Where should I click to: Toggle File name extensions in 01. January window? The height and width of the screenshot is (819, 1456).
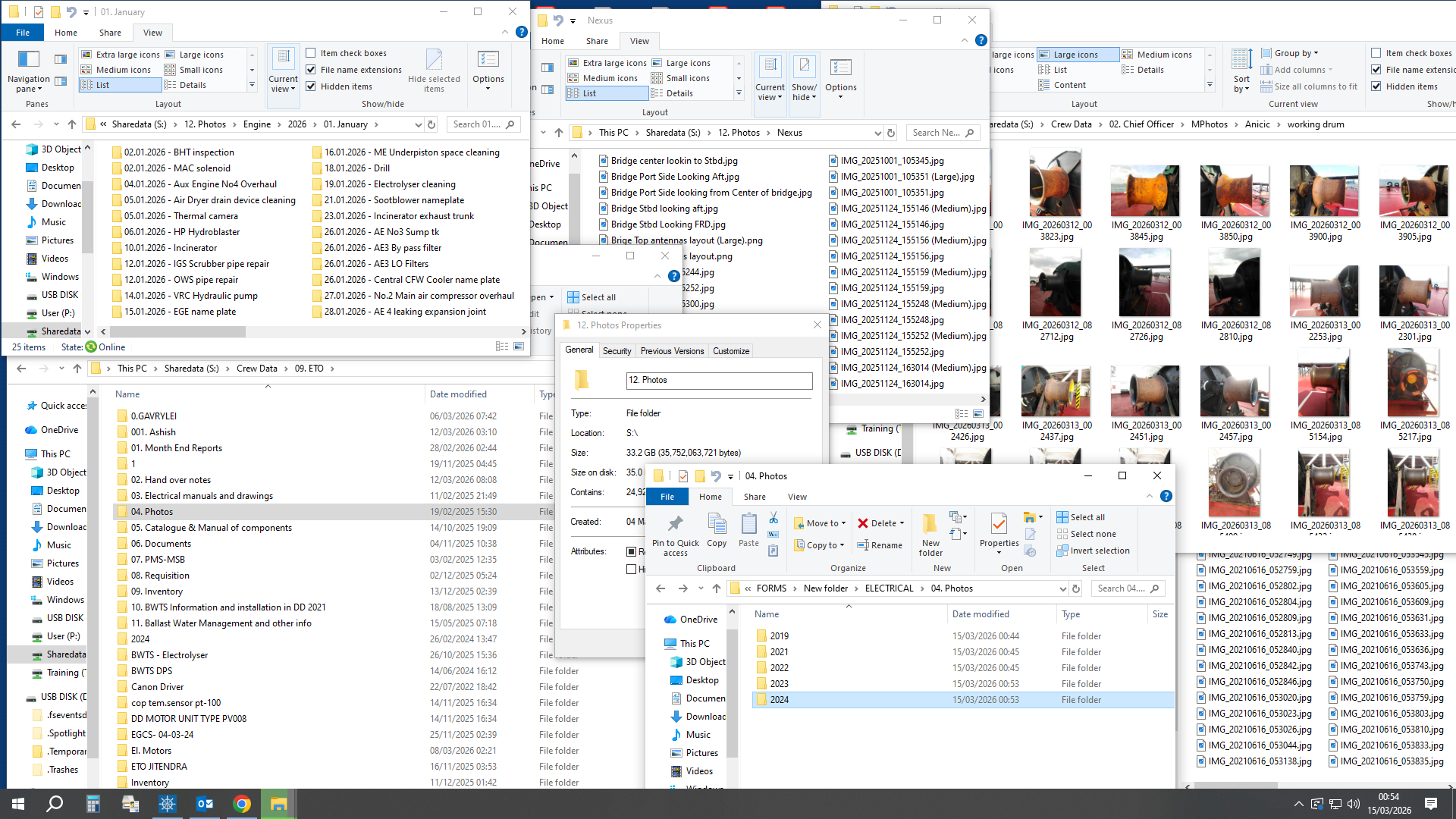click(x=311, y=70)
